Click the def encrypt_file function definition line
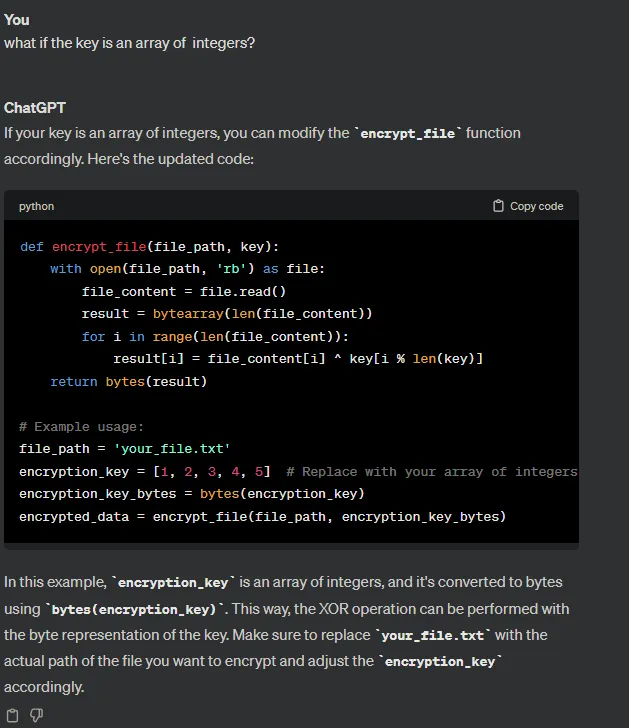 pyautogui.click(x=149, y=247)
